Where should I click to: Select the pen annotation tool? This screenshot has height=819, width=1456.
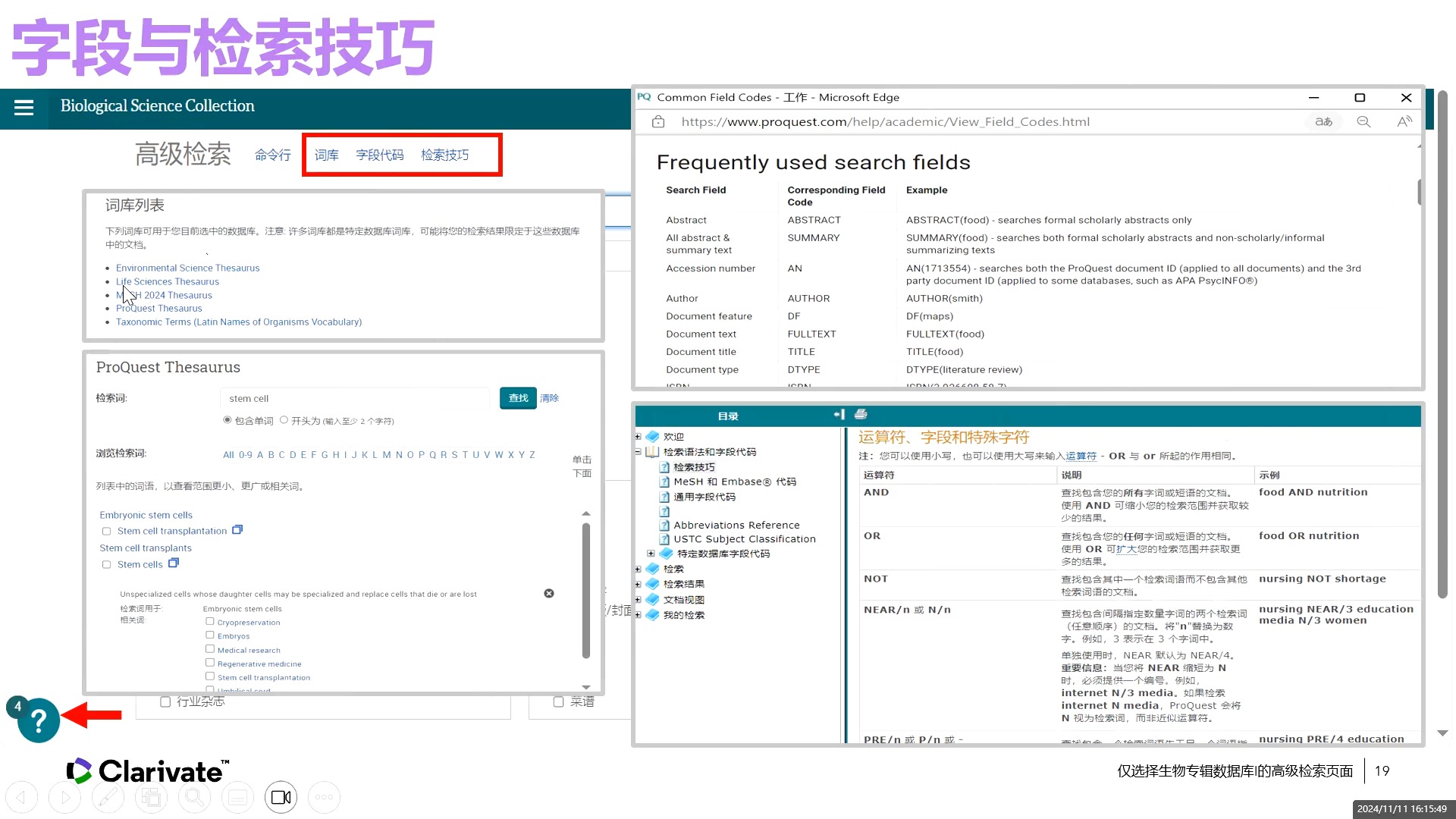pos(108,797)
